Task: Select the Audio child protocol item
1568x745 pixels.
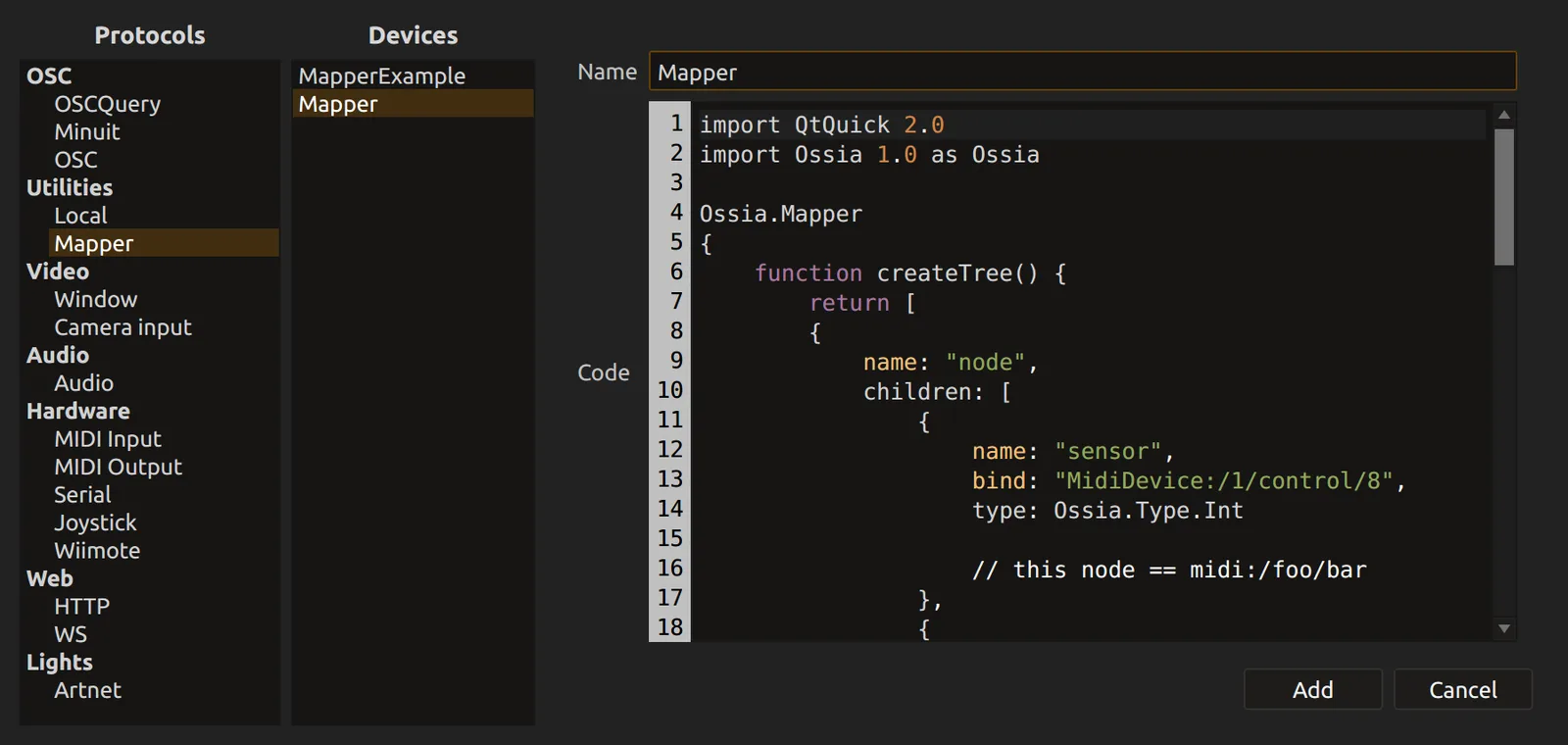Action: [x=83, y=383]
